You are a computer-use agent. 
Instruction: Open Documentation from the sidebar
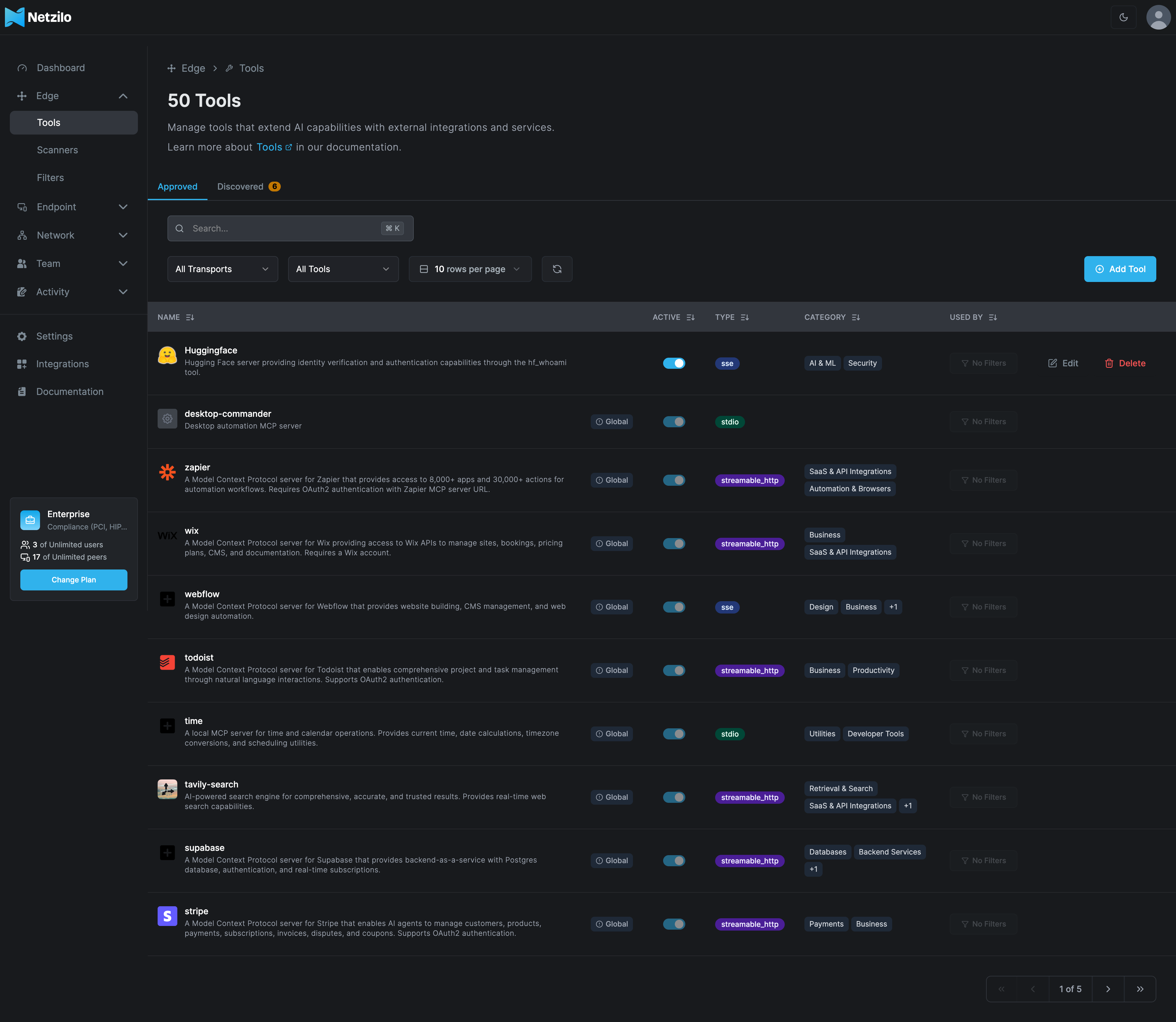70,391
